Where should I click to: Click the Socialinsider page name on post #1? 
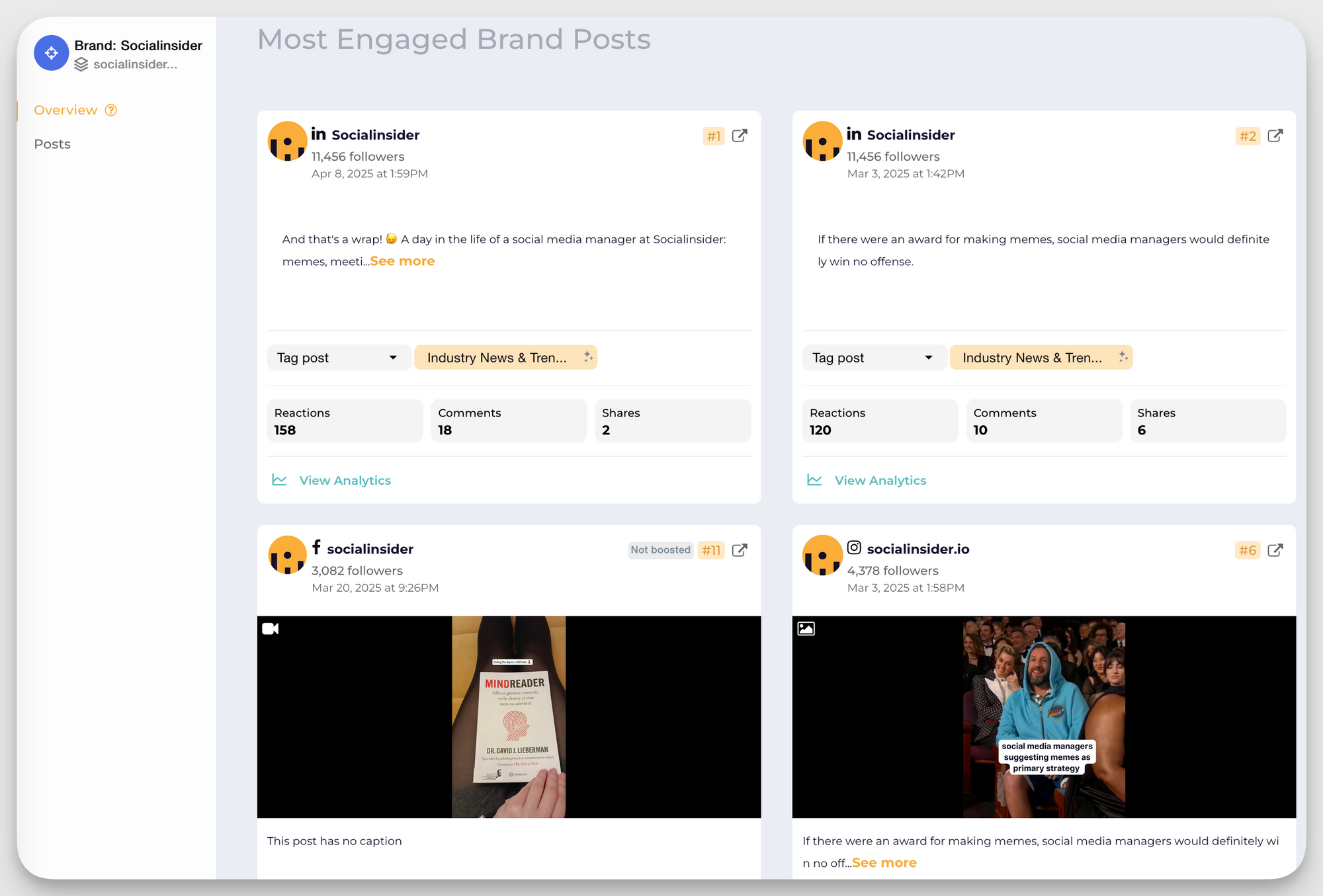[376, 135]
